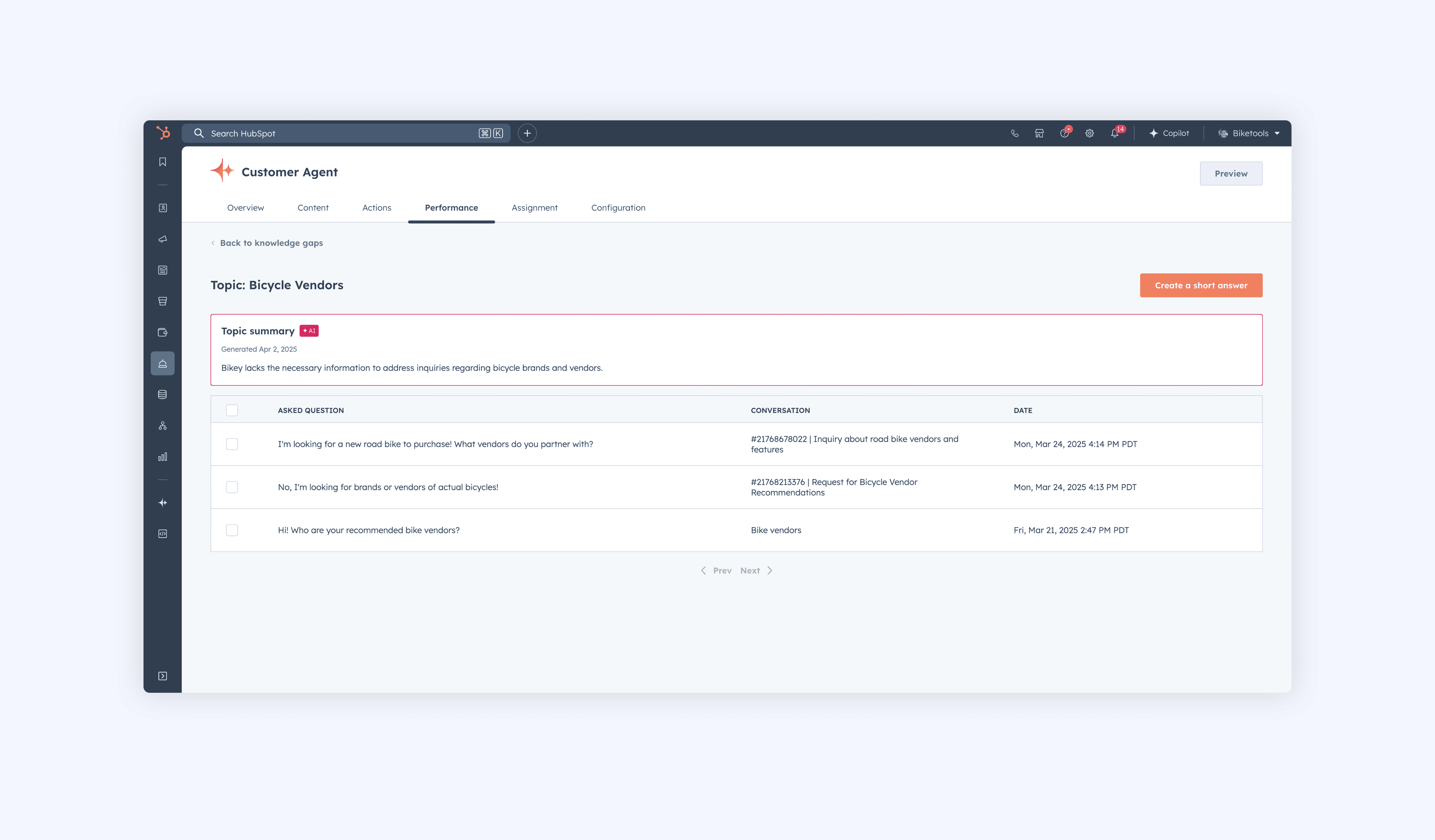
Task: Open notifications bell with 14 badge
Action: point(1115,133)
